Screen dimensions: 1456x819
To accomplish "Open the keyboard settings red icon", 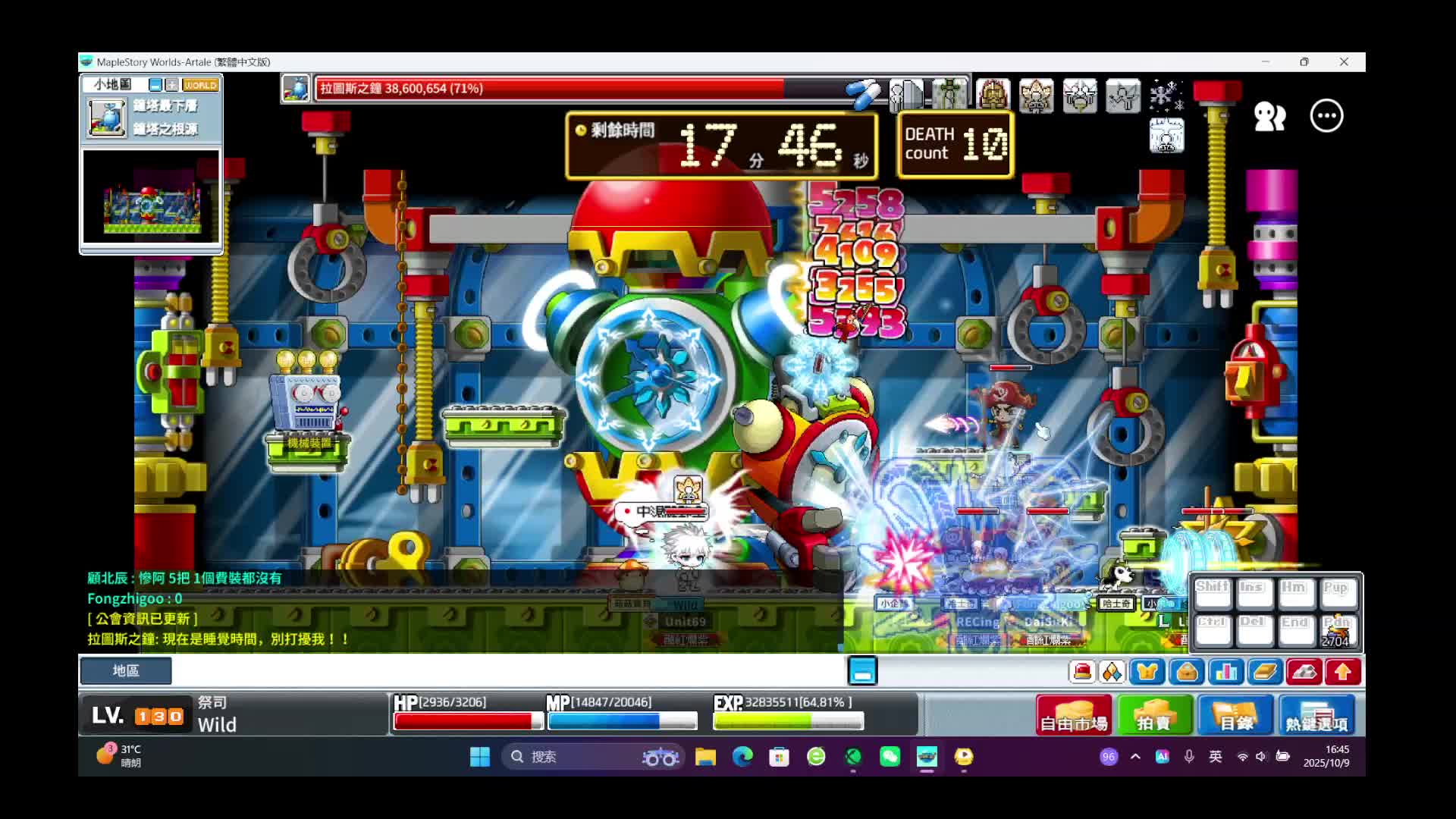I will [x=1304, y=672].
